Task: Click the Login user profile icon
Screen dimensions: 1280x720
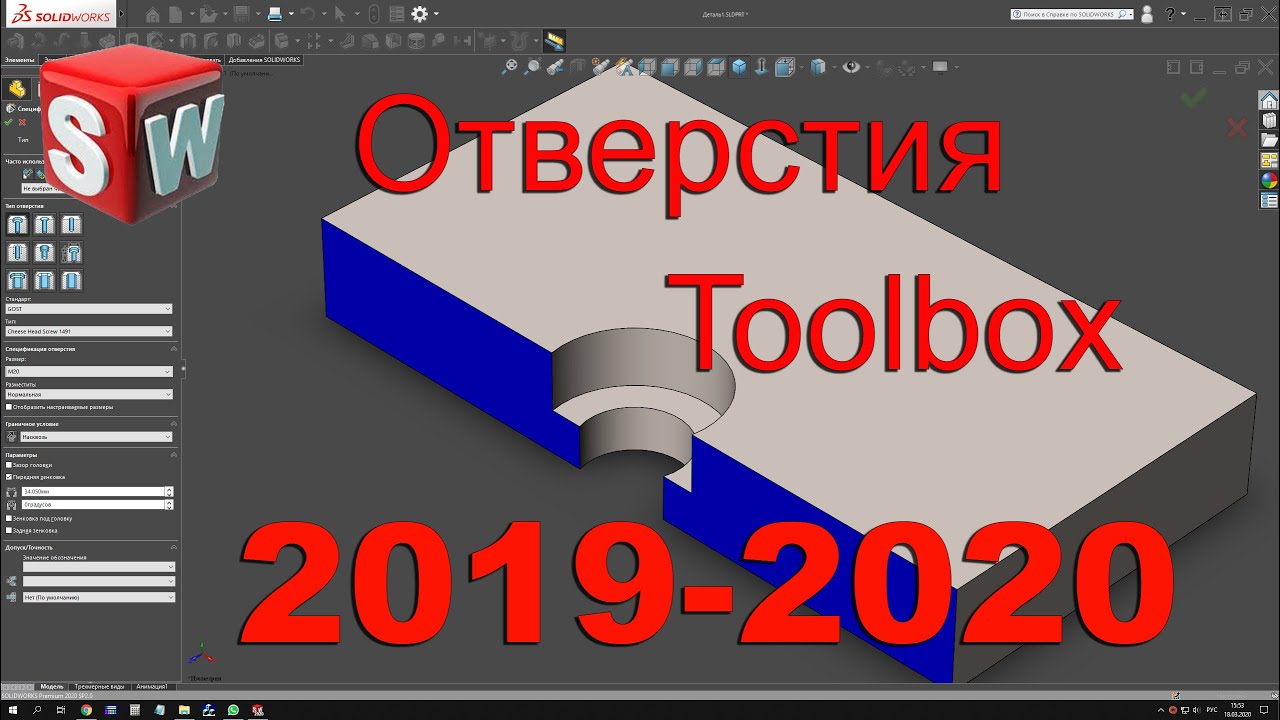Action: point(1147,15)
